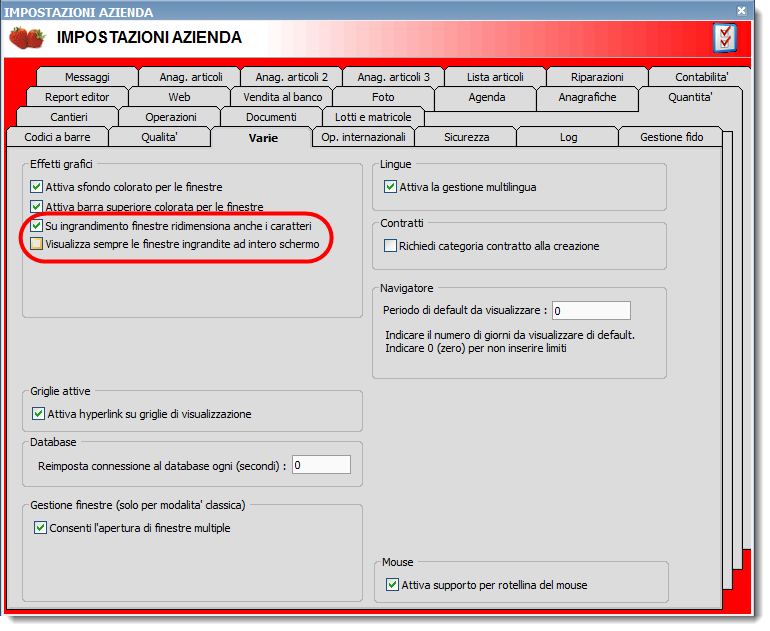Open the Riparazioni tab

[x=597, y=77]
